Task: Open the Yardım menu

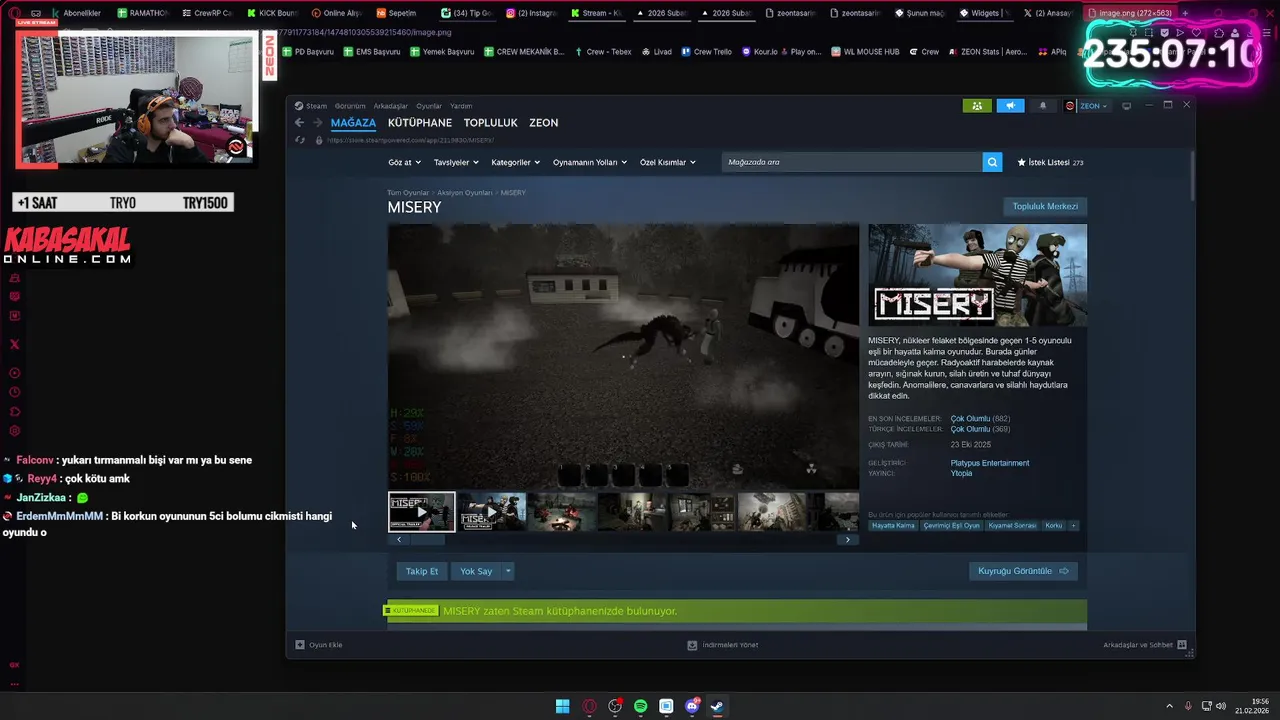Action: tap(461, 106)
